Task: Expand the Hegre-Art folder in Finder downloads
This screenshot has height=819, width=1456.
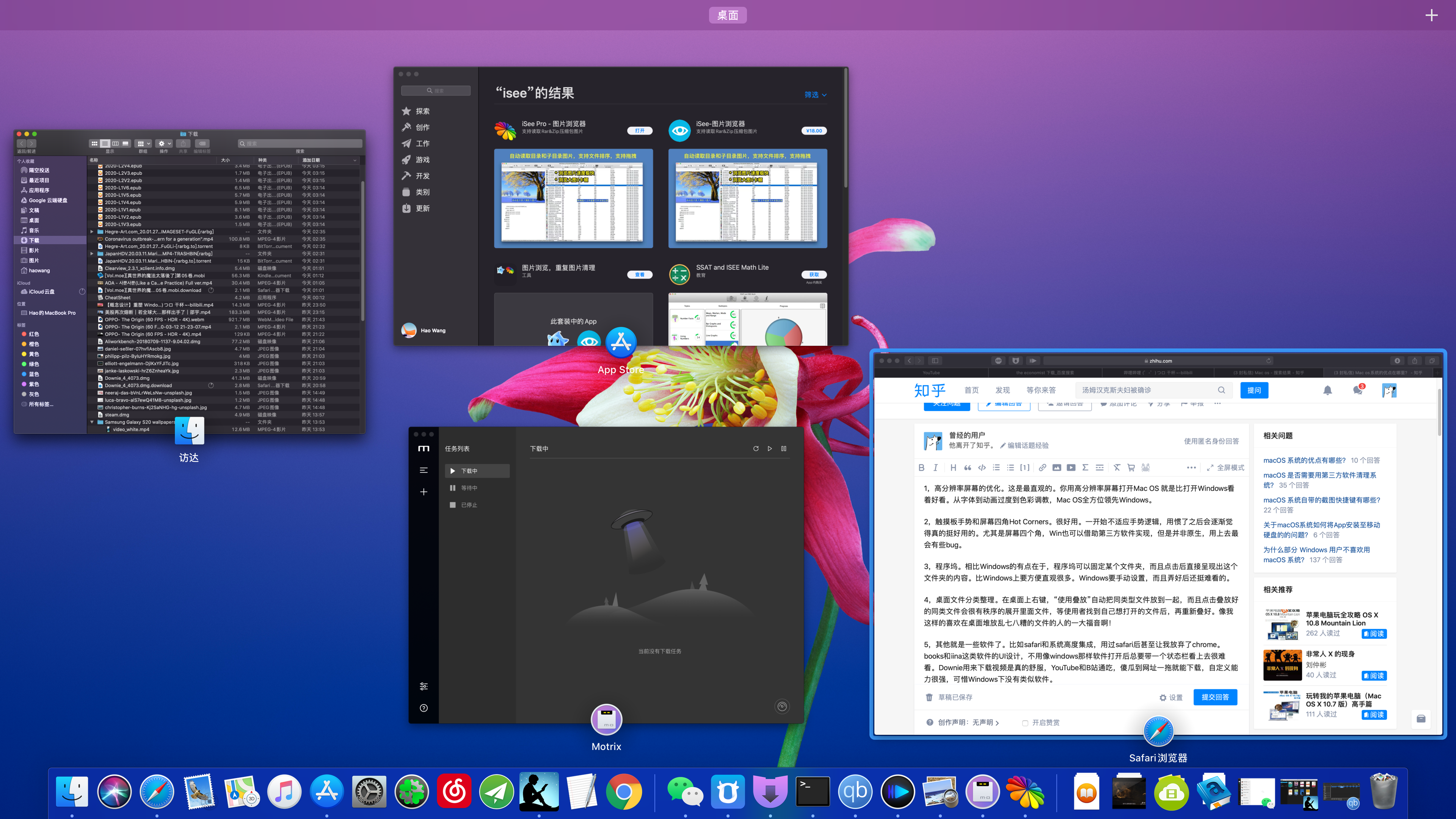Action: click(92, 232)
